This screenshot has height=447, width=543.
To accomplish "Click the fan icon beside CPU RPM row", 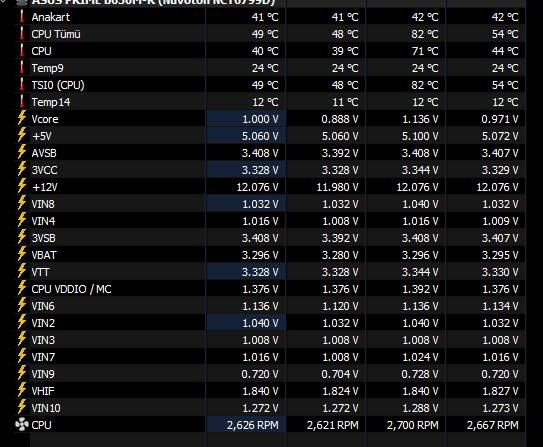I will 22,424.
